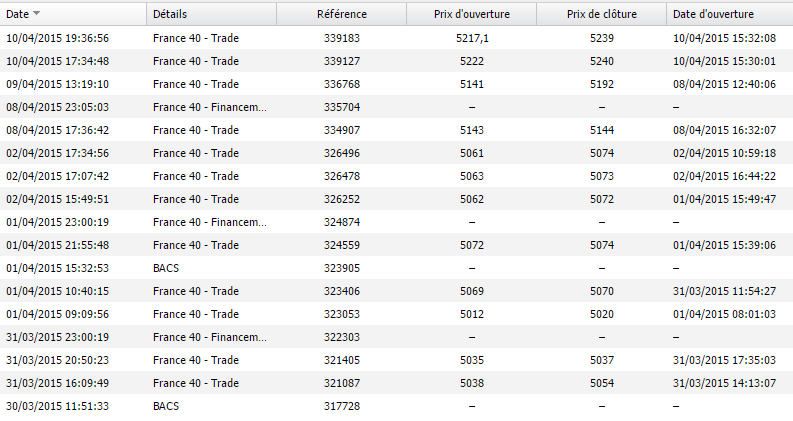Sort by the Référence column header
Screen dimensions: 793x421
(x=341, y=14)
